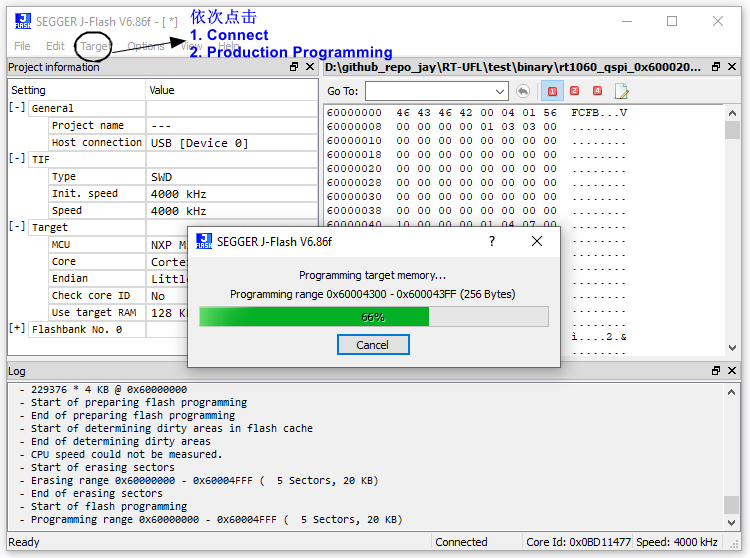Select the Flashbank No. 0 row label
The image size is (750, 558).
[77, 329]
